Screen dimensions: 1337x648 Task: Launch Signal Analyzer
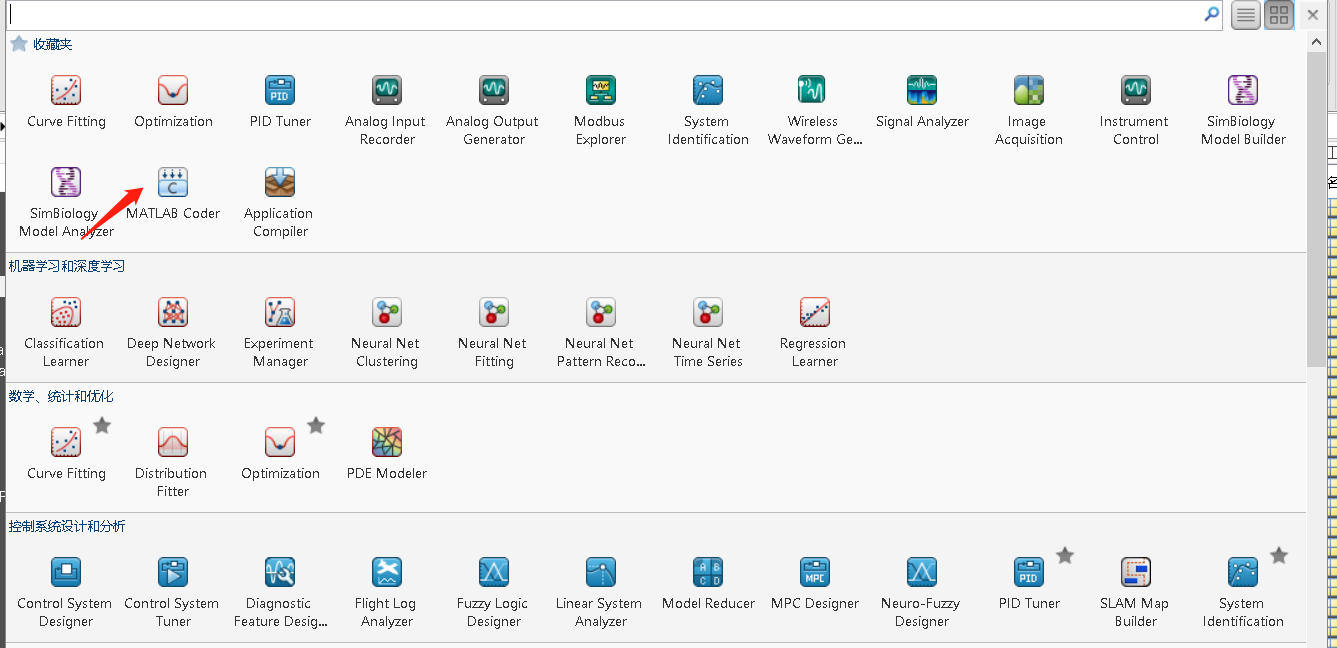[922, 102]
